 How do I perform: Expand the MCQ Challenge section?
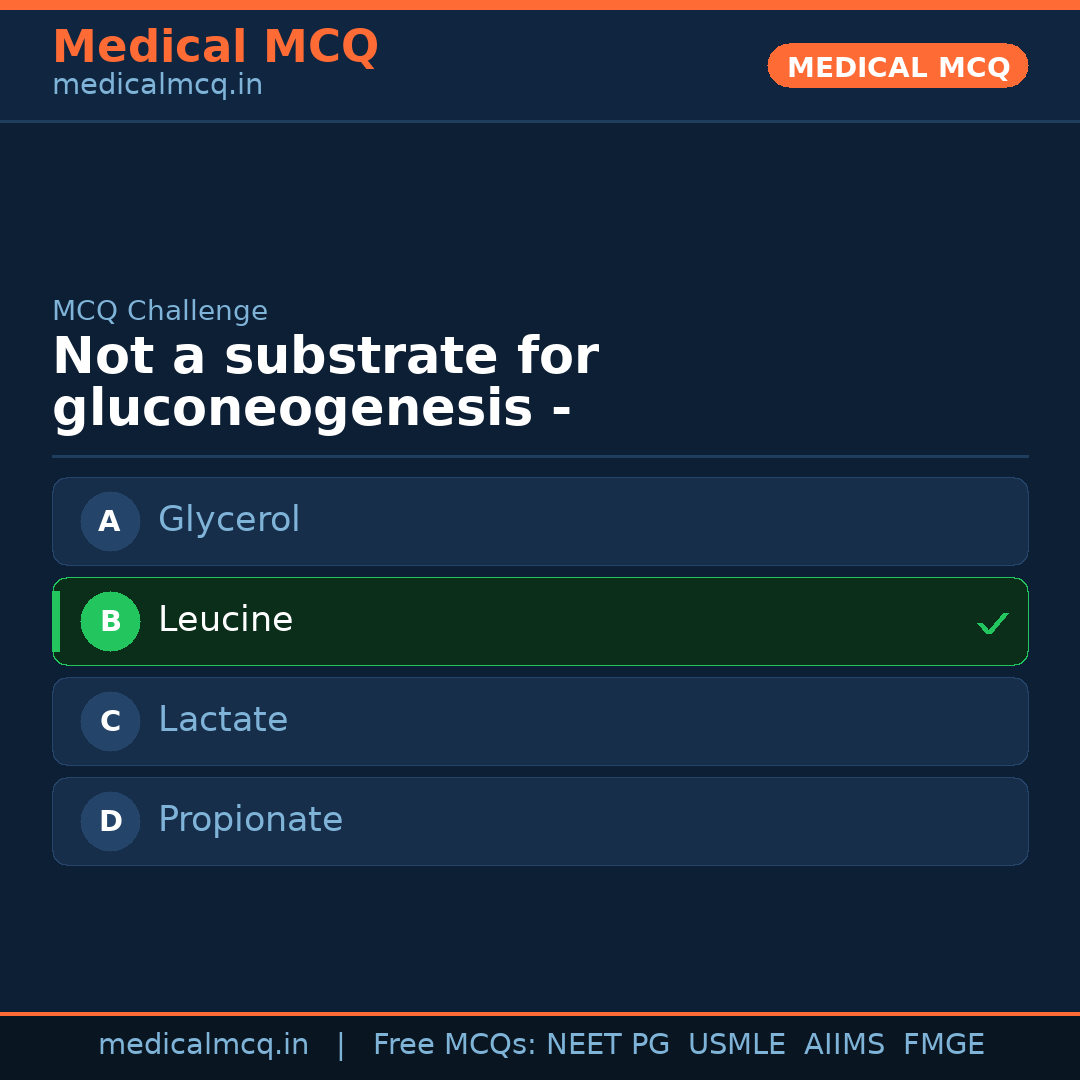point(160,311)
